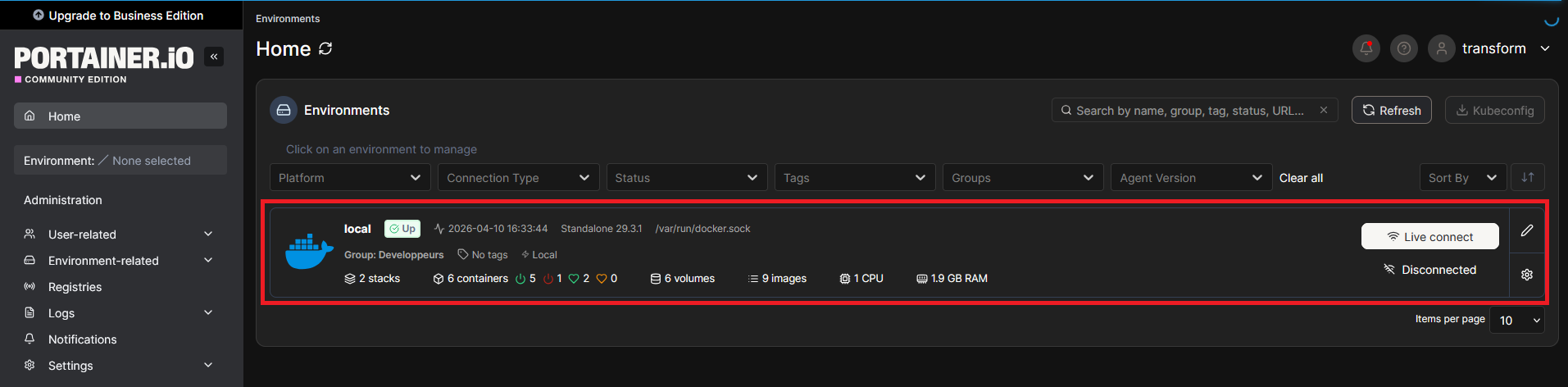
Task: Click the 9 images entry
Action: pos(777,279)
